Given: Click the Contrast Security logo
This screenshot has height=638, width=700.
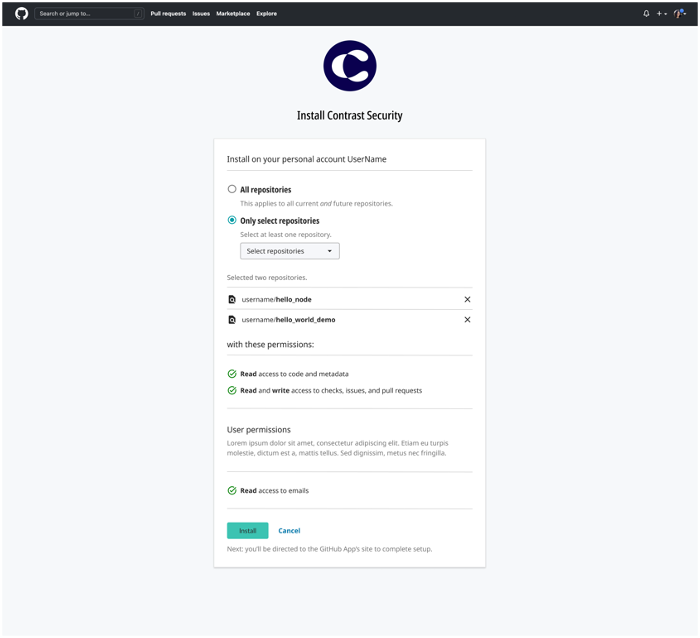Looking at the screenshot, I should (x=350, y=66).
